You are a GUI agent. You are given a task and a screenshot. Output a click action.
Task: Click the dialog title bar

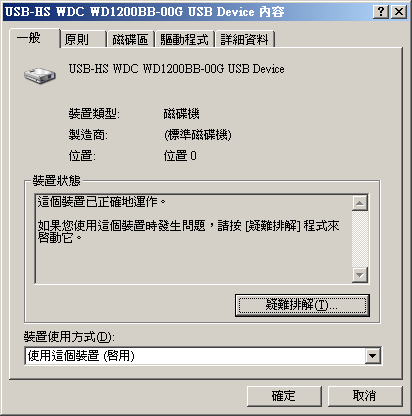(187, 12)
